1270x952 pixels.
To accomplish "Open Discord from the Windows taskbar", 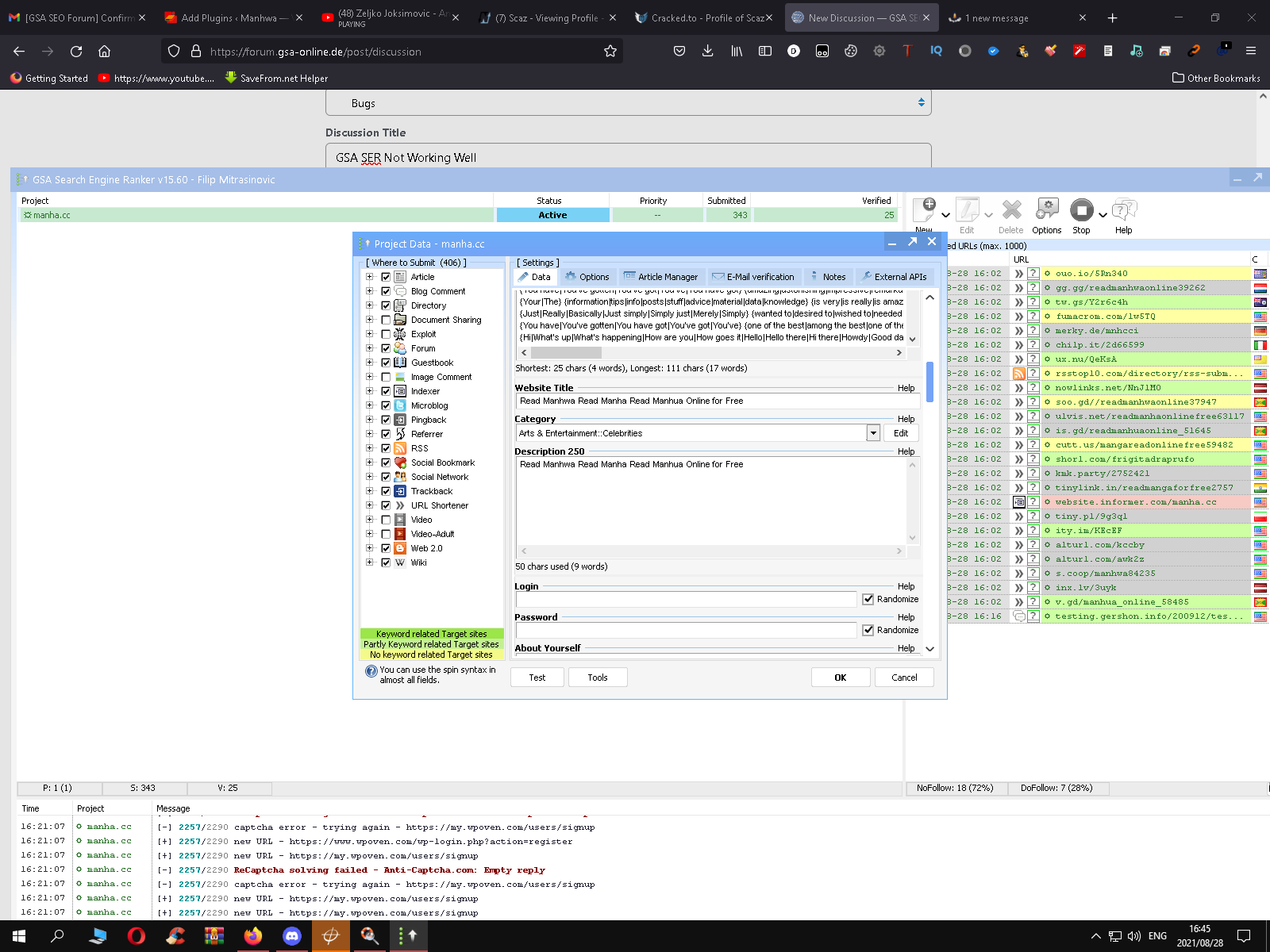I will pos(292,936).
